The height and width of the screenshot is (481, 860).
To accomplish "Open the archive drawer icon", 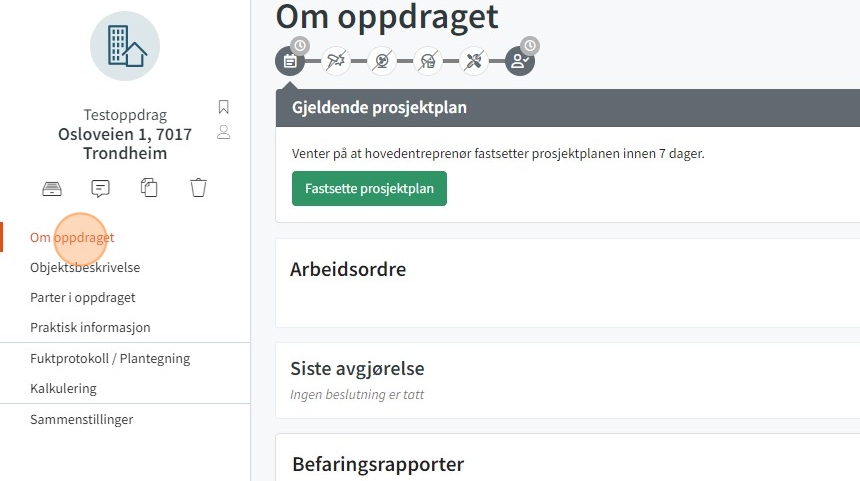I will pos(52,187).
